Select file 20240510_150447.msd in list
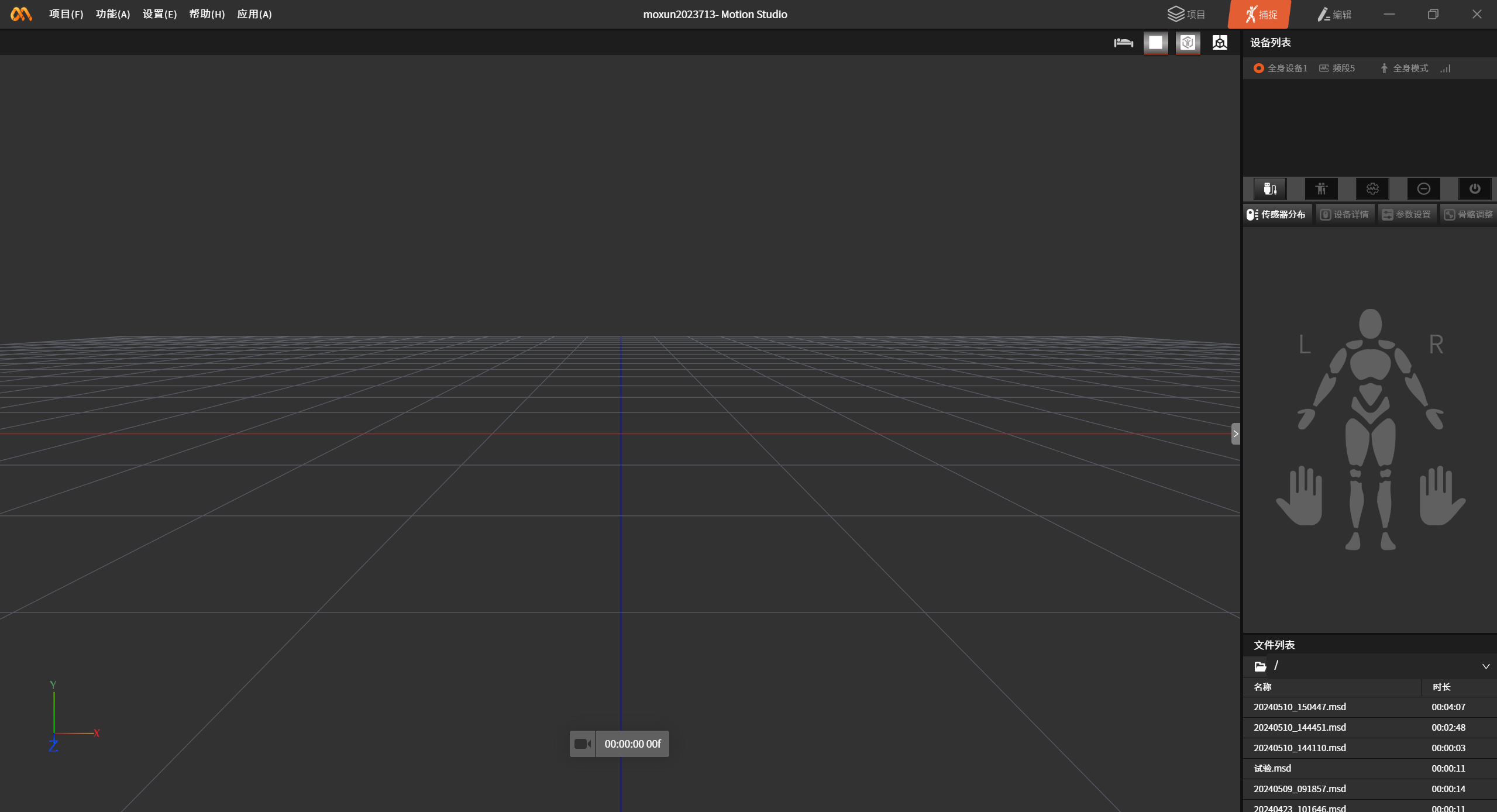 [1299, 707]
